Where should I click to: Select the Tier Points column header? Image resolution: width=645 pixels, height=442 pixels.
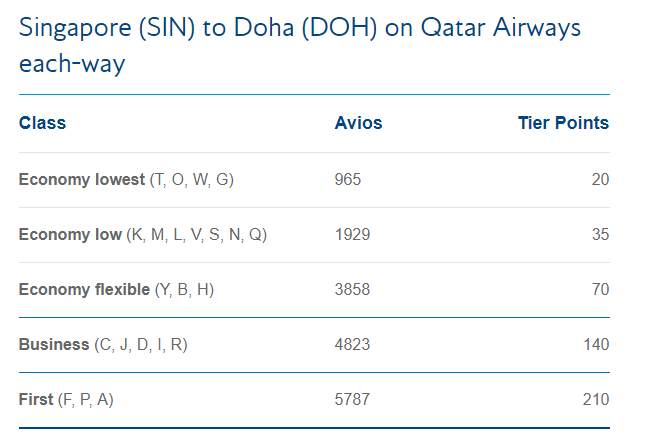pos(563,123)
